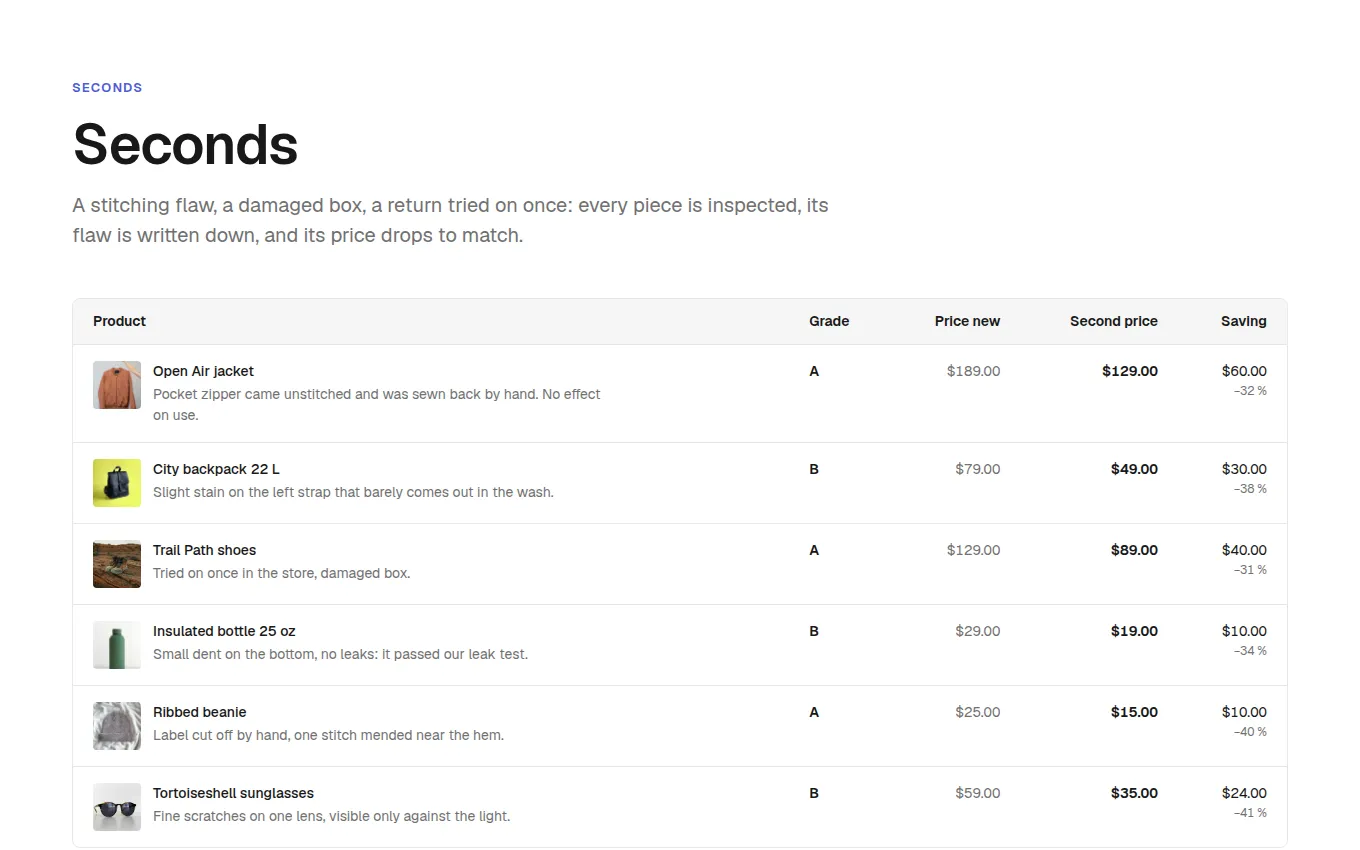Open the Open Air jacket product thumbnail
1360x850 pixels.
(x=117, y=385)
